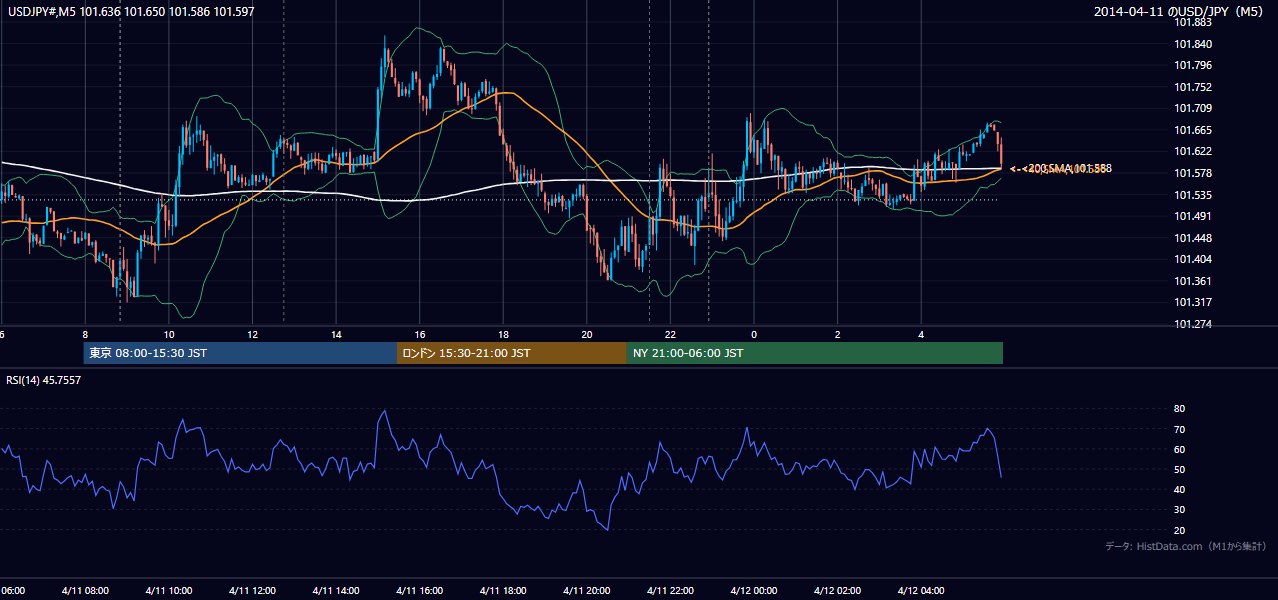Click the hour 16 tick under the price chart
The width and height of the screenshot is (1278, 600).
coord(420,334)
